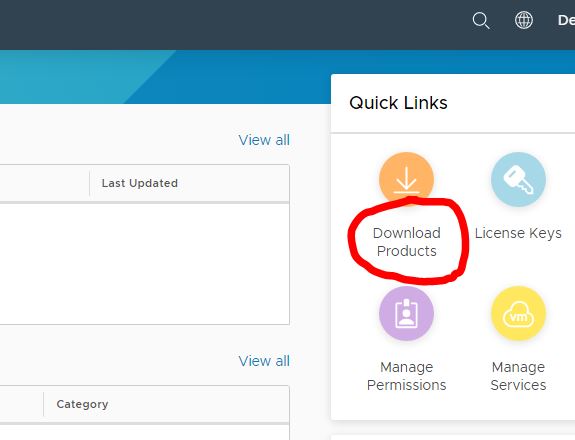Open the partially visible 'De' header menu
Screen dimensions: 575x440
point(566,20)
